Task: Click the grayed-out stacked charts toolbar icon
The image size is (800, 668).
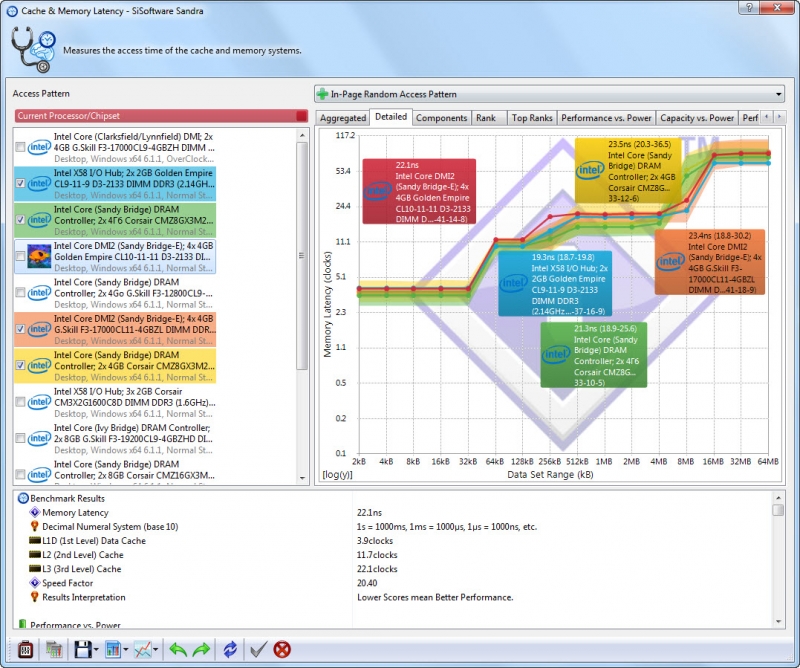Action: (x=54, y=649)
